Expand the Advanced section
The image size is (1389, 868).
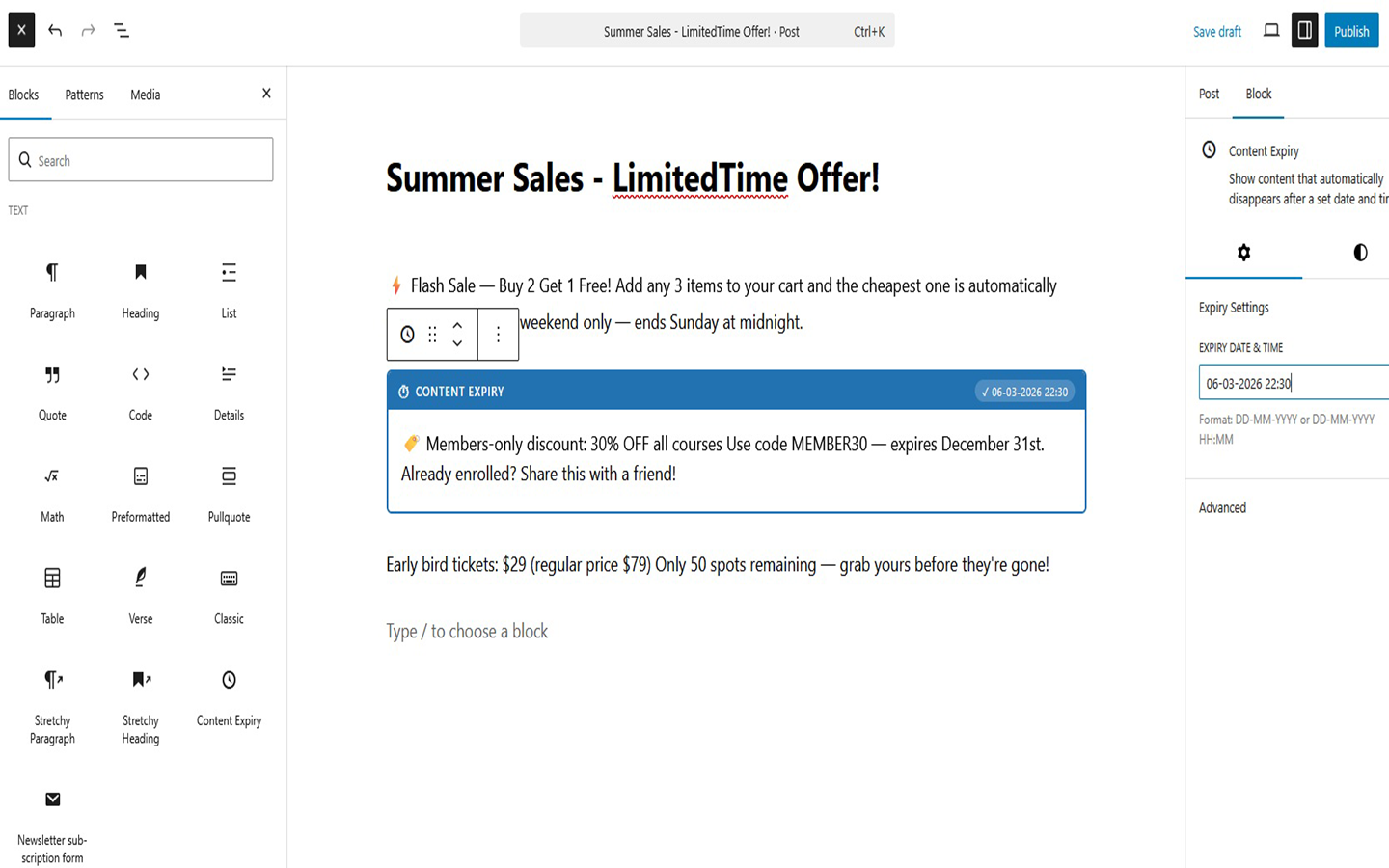1222,507
